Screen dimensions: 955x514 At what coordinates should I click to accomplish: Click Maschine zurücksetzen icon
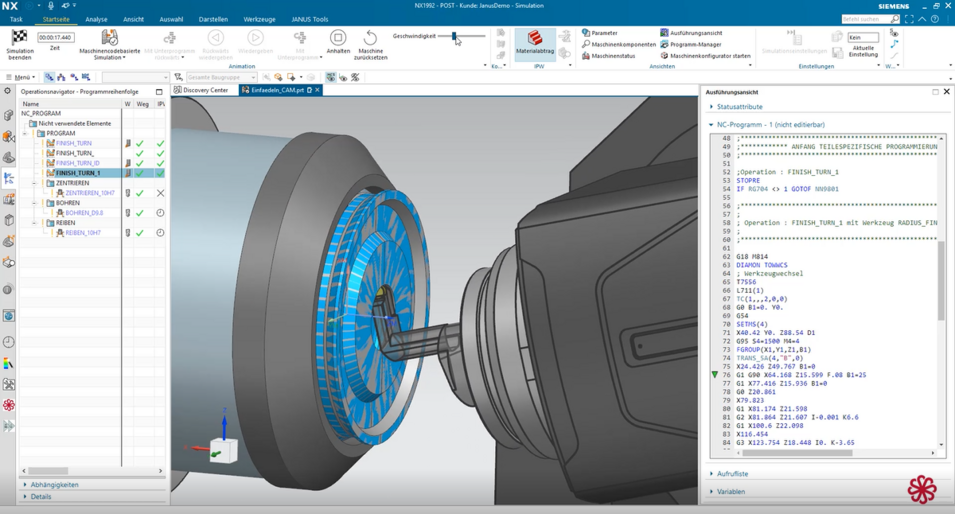370,37
